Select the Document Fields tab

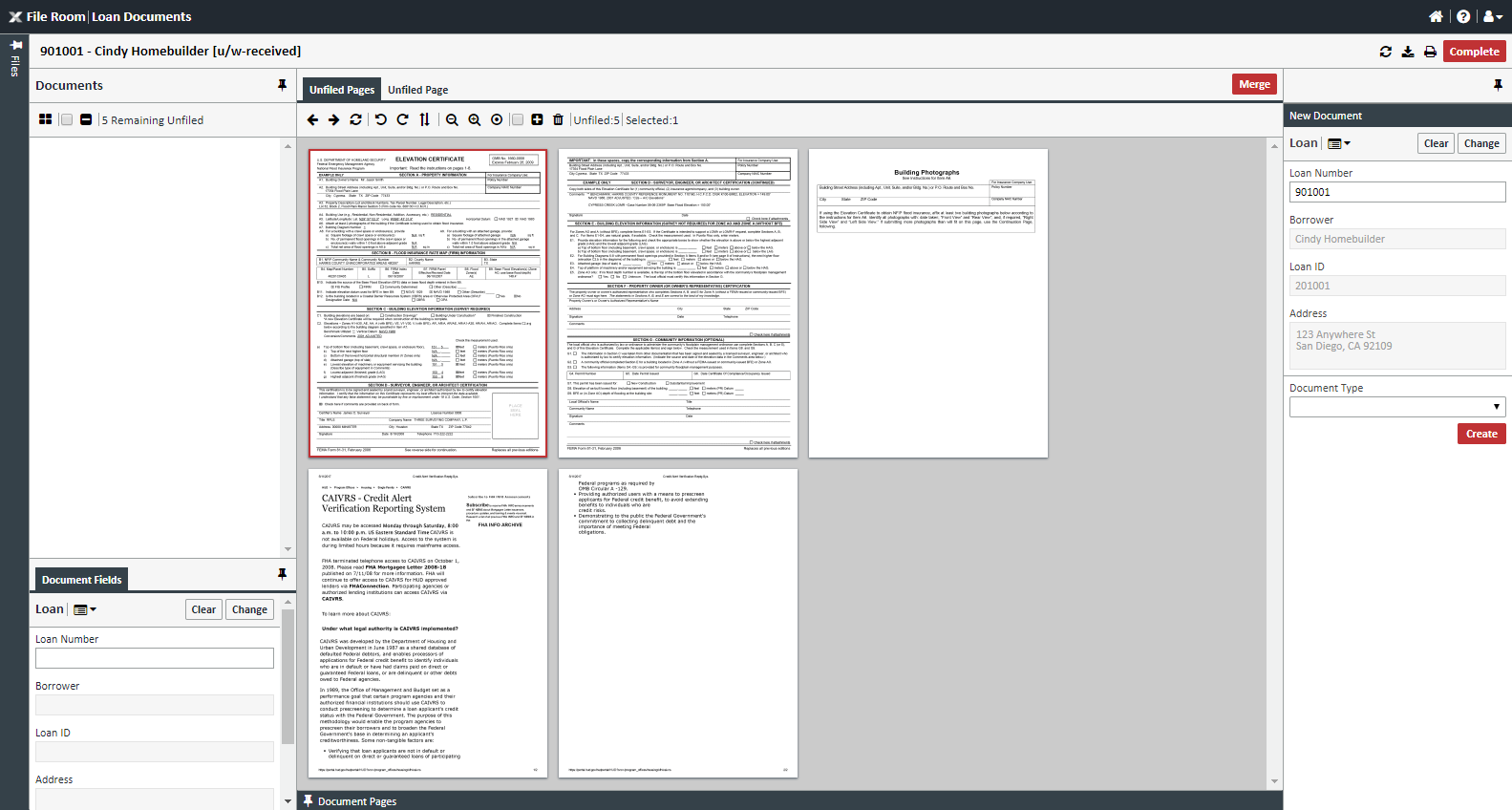point(81,580)
